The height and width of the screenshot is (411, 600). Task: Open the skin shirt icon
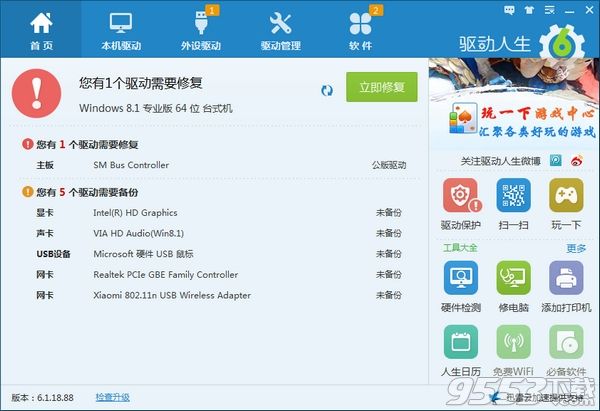tap(529, 10)
